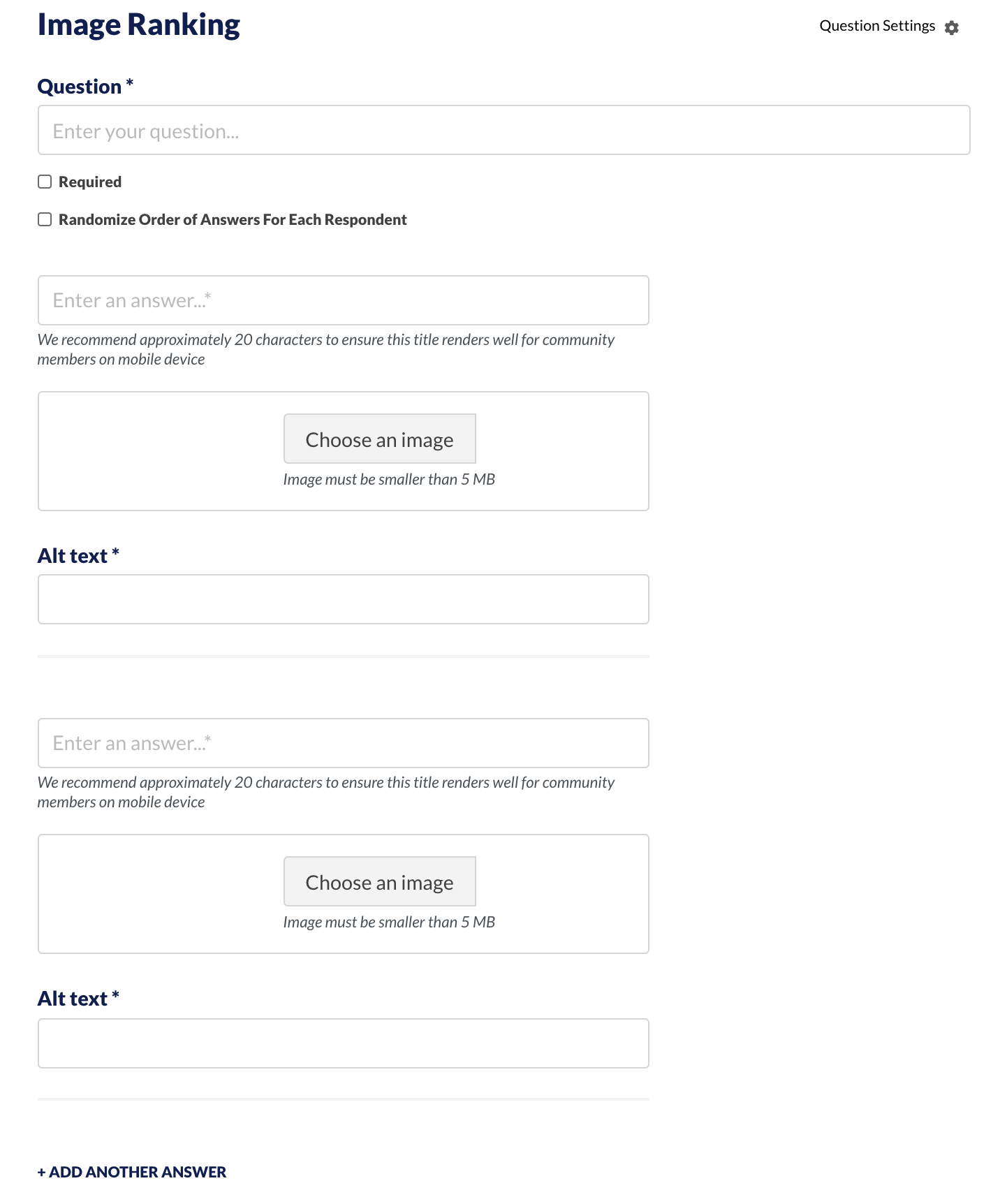The width and height of the screenshot is (1000, 1204).
Task: Select the second 'Enter an answer...' field
Action: pos(343,743)
